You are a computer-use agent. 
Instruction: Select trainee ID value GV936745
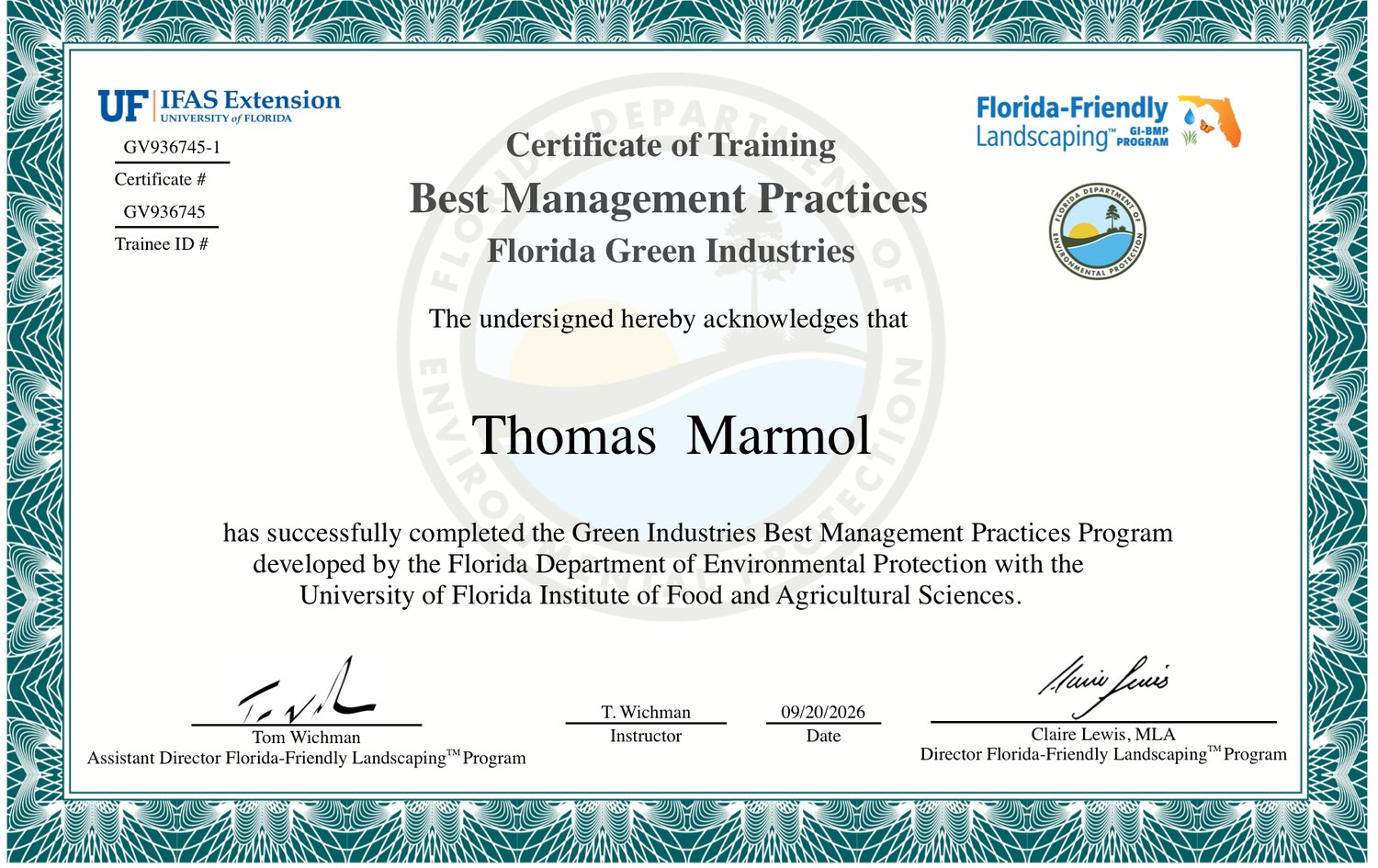164,211
